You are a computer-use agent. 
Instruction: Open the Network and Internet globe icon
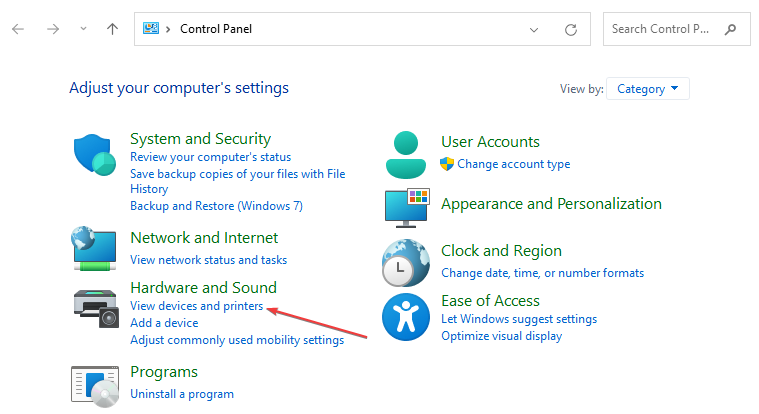pos(94,248)
